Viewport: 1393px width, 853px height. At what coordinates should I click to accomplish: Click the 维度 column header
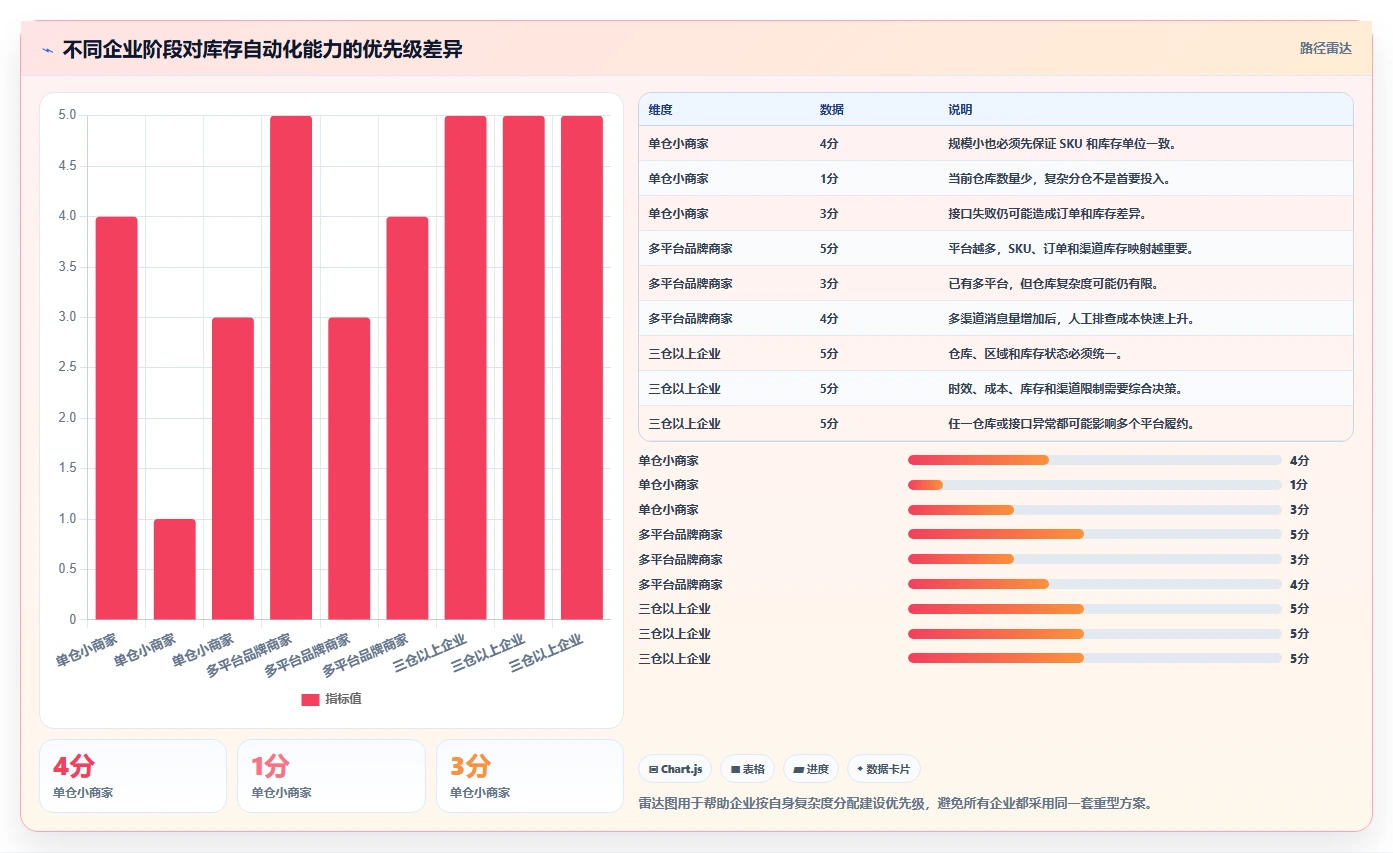(660, 109)
